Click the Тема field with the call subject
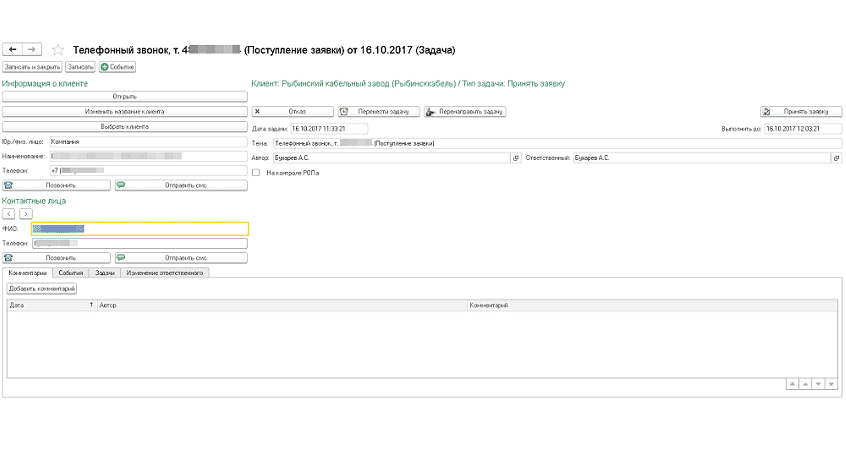846x469 pixels. (557, 144)
